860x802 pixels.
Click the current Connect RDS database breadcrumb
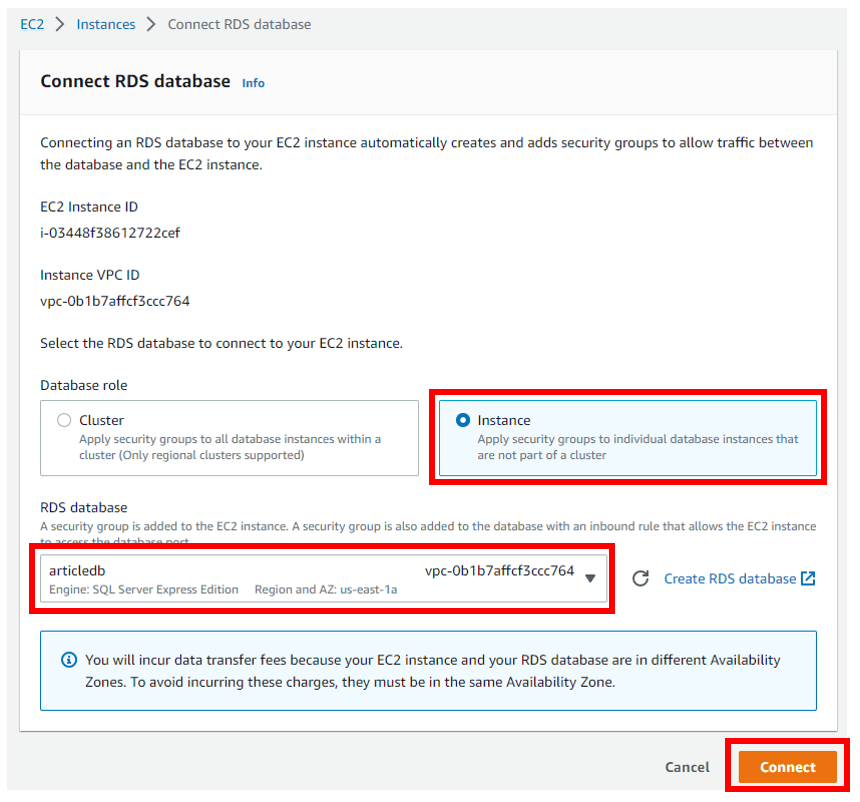click(x=239, y=24)
